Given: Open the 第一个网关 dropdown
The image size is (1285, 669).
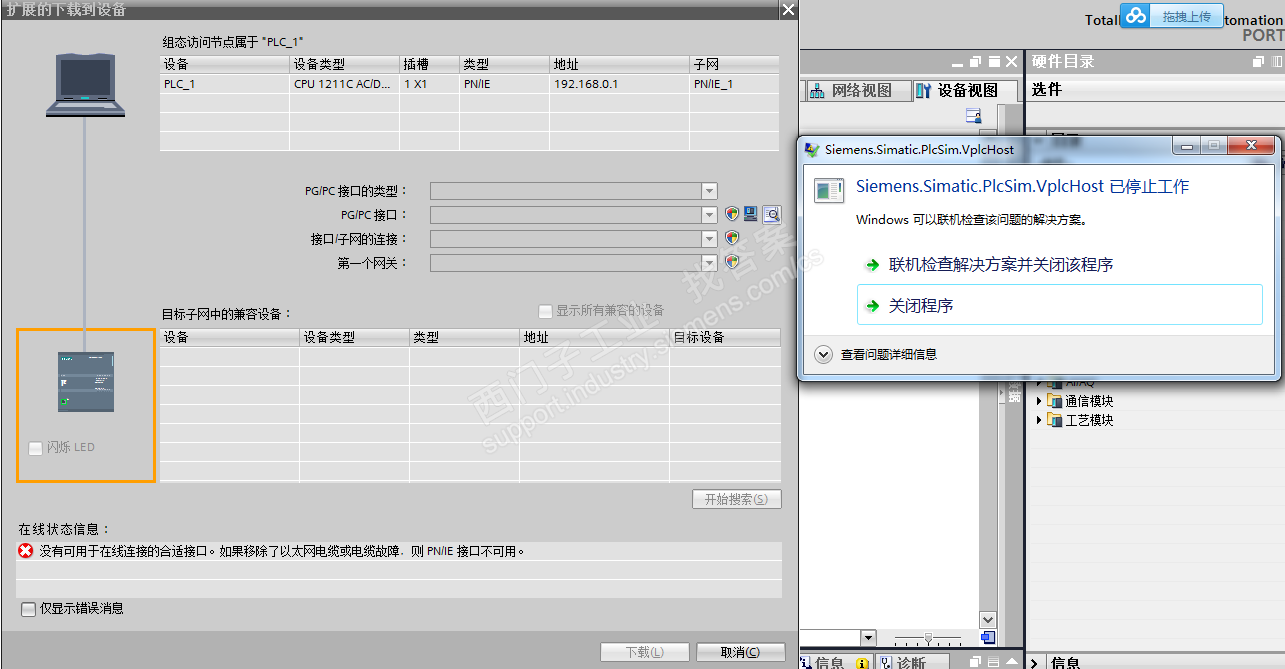Looking at the screenshot, I should [709, 262].
